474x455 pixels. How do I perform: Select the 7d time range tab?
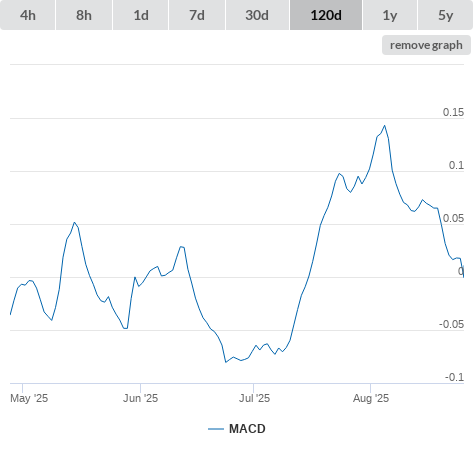click(x=197, y=15)
